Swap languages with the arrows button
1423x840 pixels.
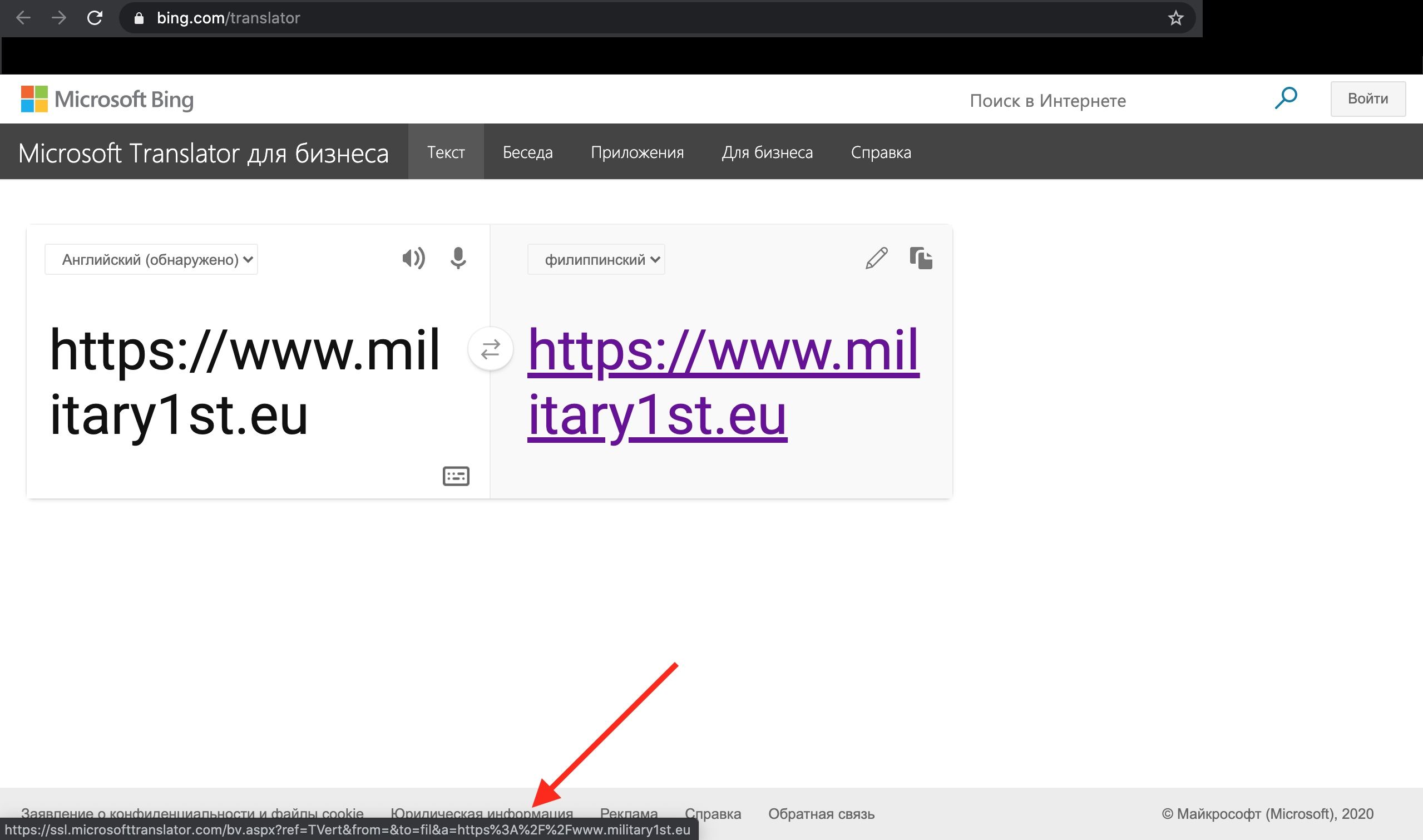490,349
